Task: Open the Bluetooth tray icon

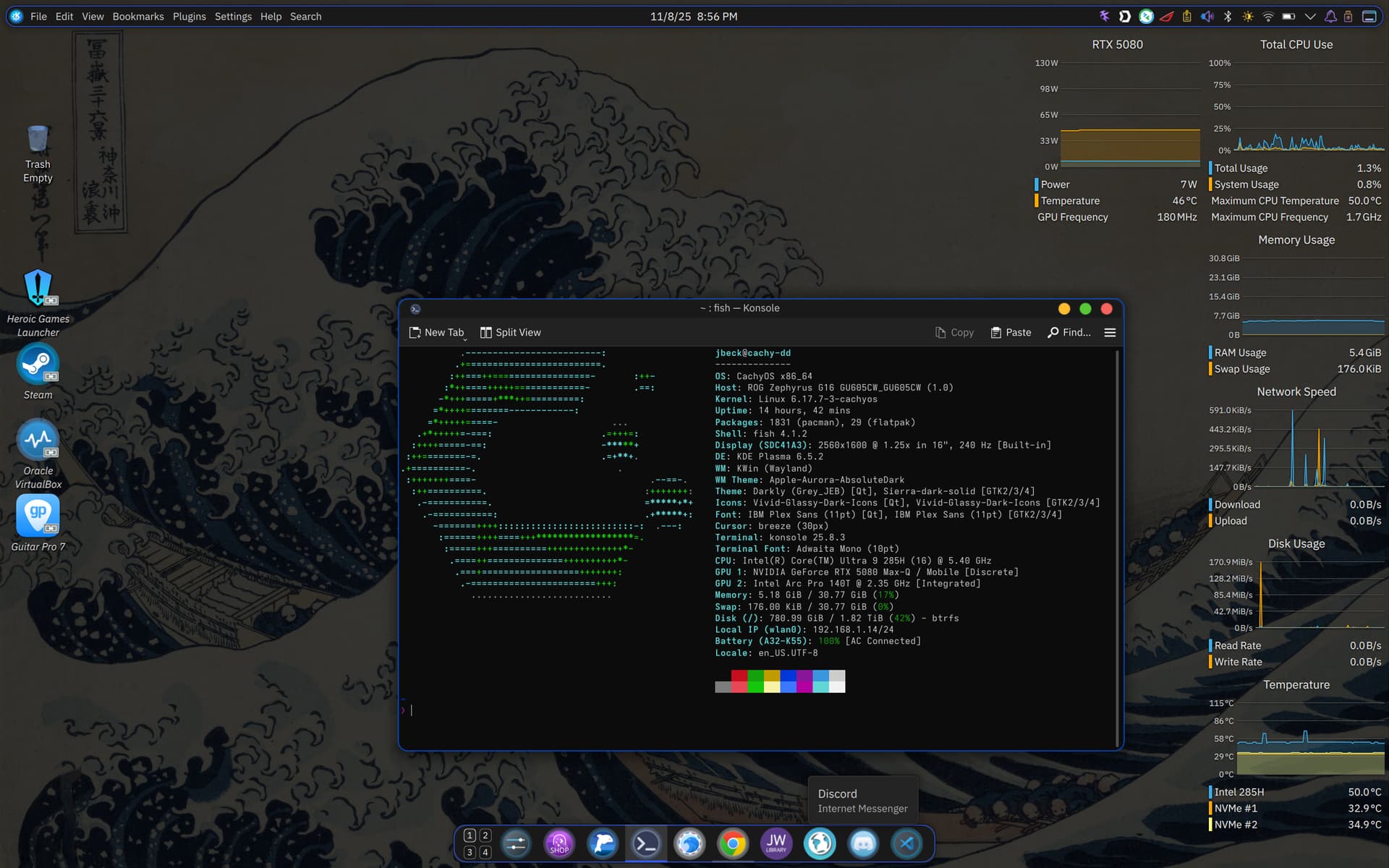Action: [1228, 16]
